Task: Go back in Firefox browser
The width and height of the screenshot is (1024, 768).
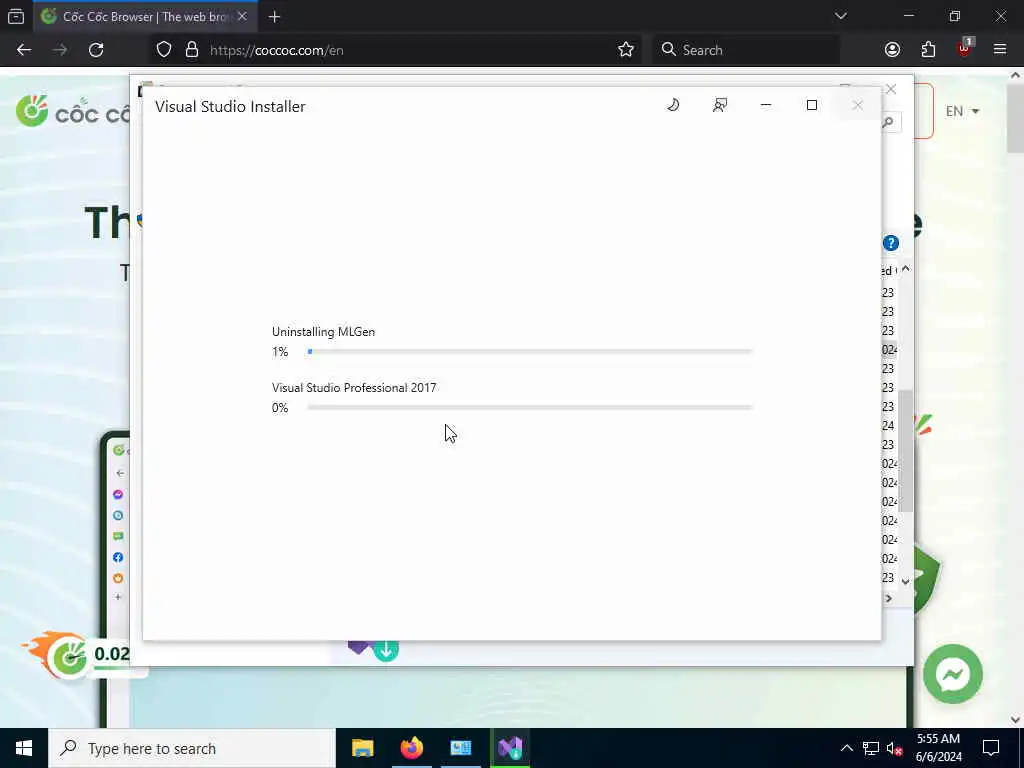Action: [x=24, y=50]
